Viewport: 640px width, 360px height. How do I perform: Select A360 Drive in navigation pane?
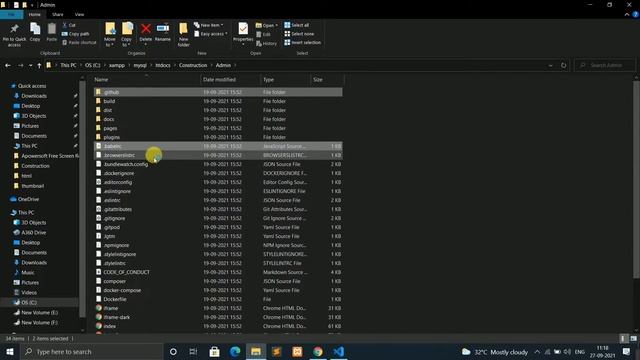click(x=33, y=233)
